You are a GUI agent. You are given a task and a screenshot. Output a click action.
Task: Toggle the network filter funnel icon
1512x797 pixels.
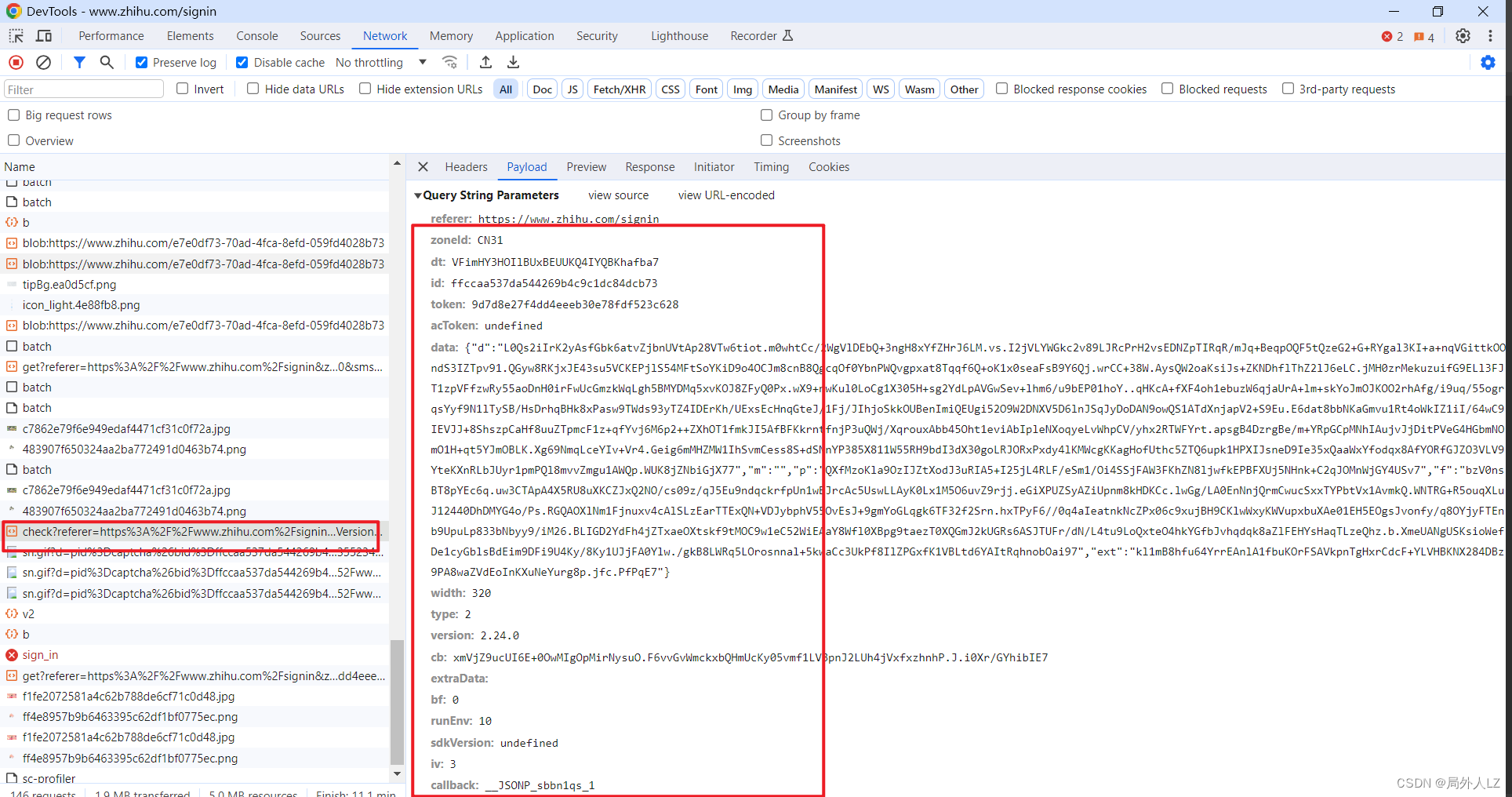[x=79, y=63]
